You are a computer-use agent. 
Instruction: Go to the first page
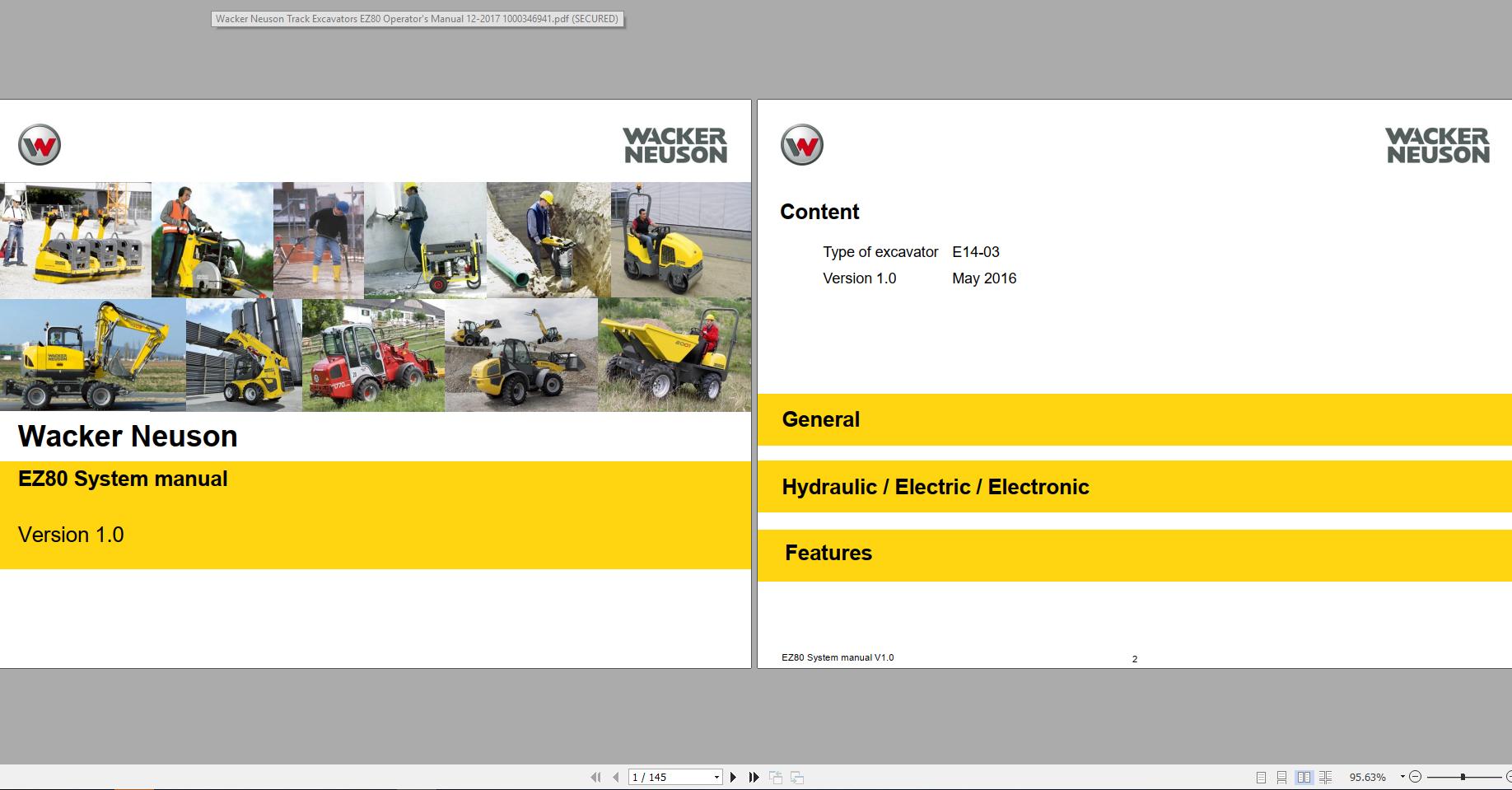click(595, 777)
